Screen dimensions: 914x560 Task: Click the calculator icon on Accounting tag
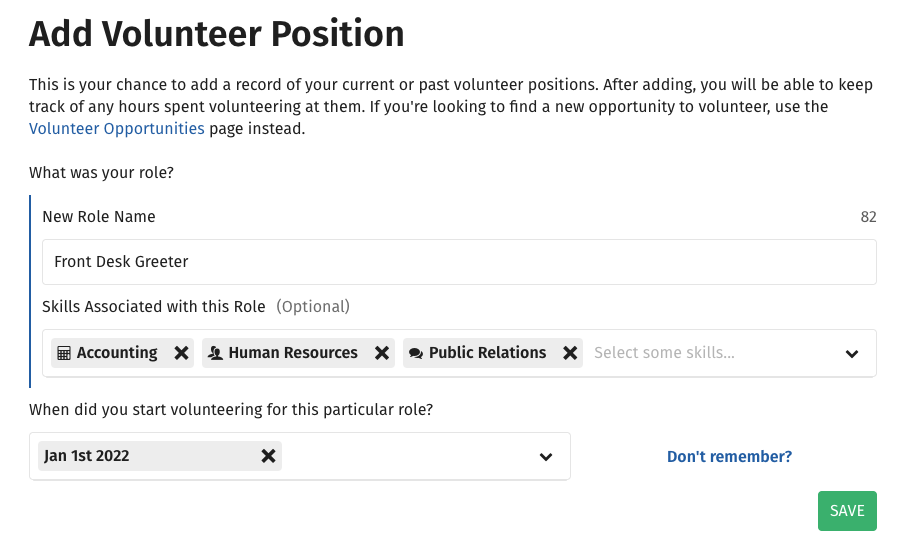point(64,353)
